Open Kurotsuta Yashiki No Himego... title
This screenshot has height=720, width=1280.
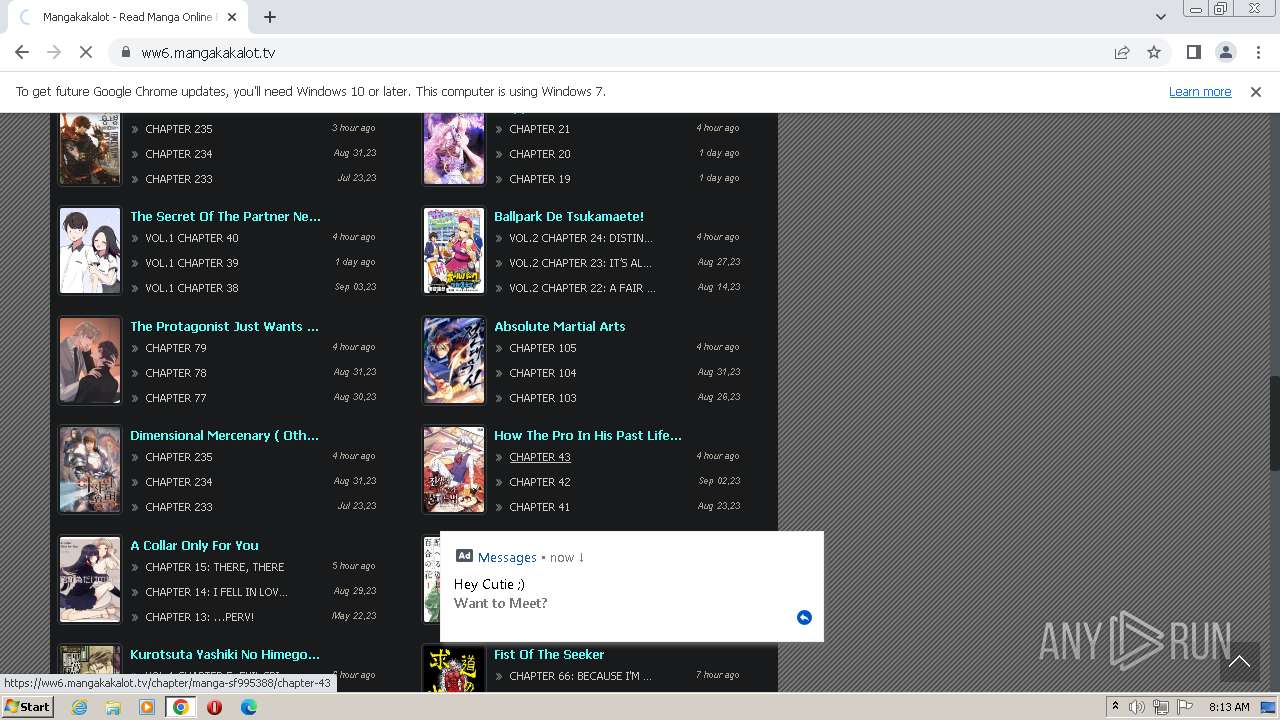[225, 654]
